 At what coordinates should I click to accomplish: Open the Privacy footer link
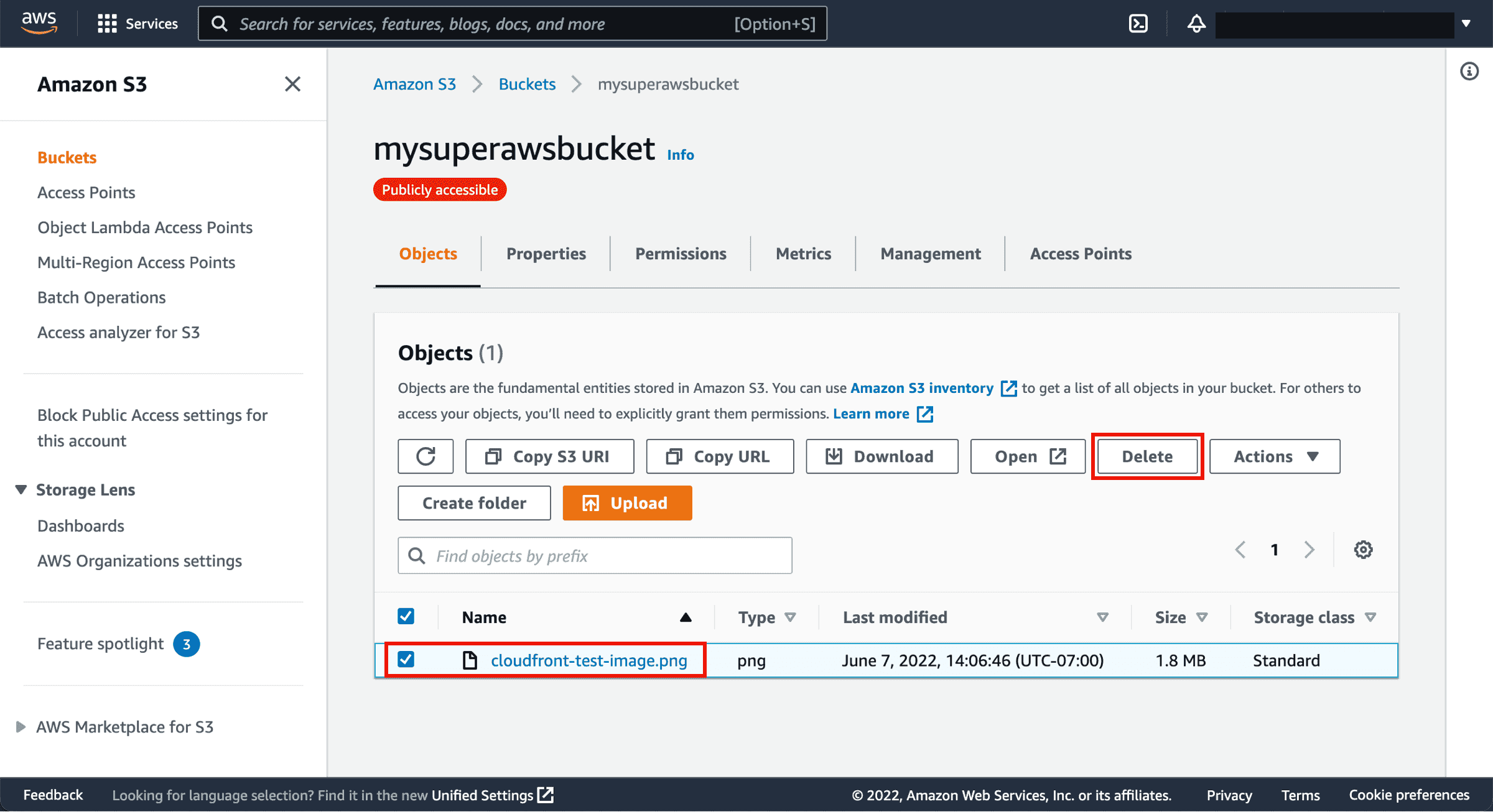click(x=1229, y=795)
